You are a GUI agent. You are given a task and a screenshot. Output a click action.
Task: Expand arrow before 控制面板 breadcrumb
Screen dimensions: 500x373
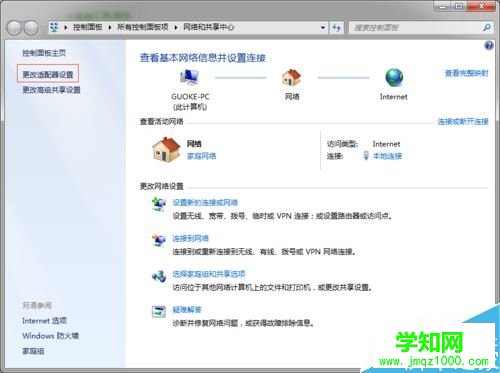coord(66,27)
